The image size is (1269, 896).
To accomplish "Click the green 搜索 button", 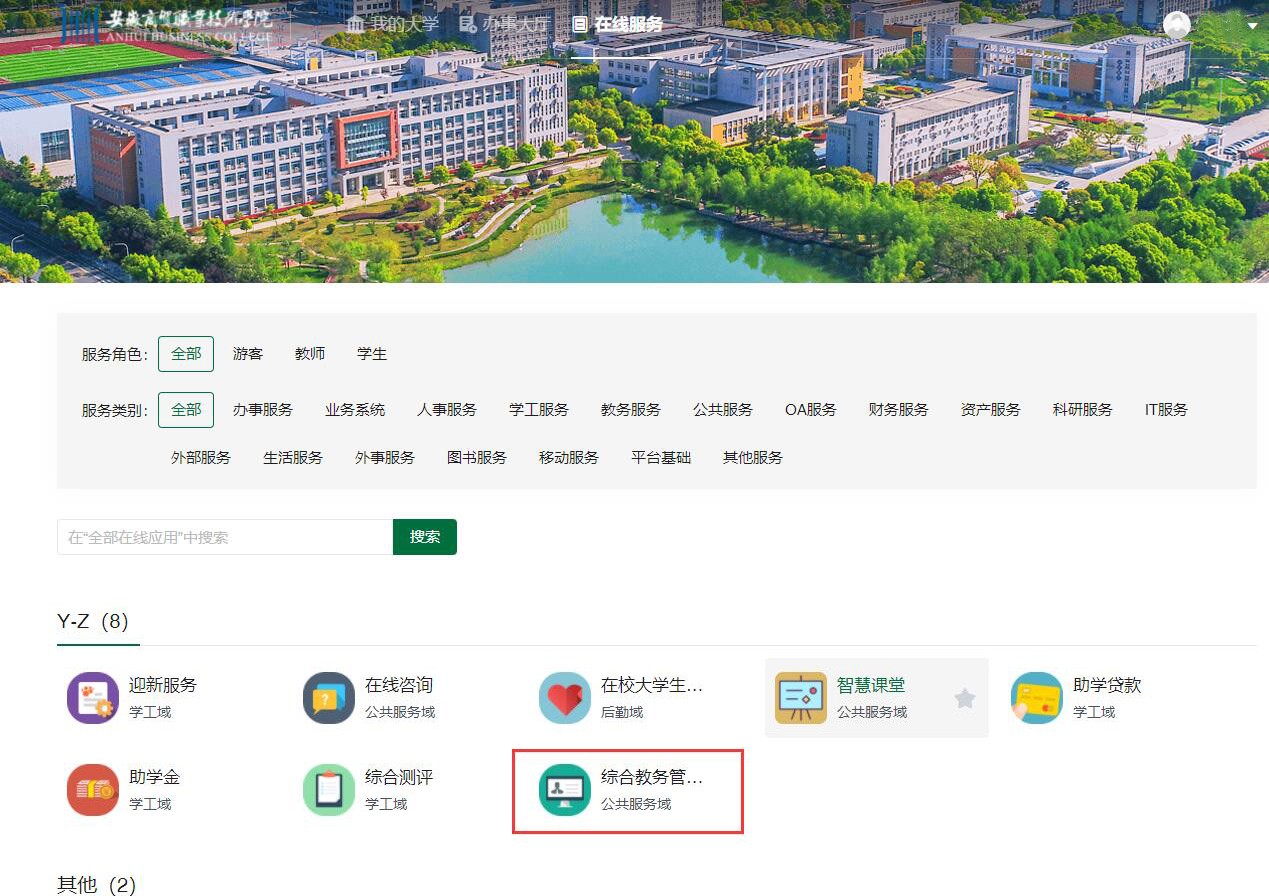I will tap(424, 537).
